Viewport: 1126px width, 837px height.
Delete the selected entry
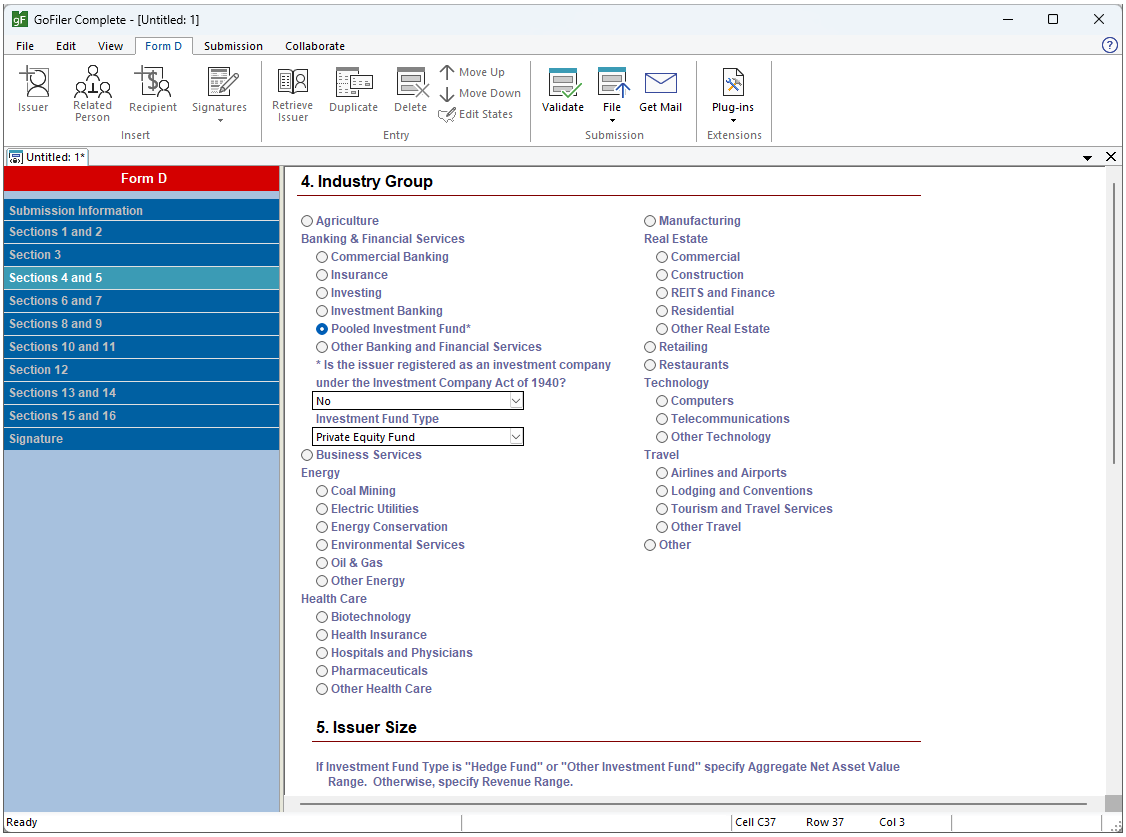point(411,90)
